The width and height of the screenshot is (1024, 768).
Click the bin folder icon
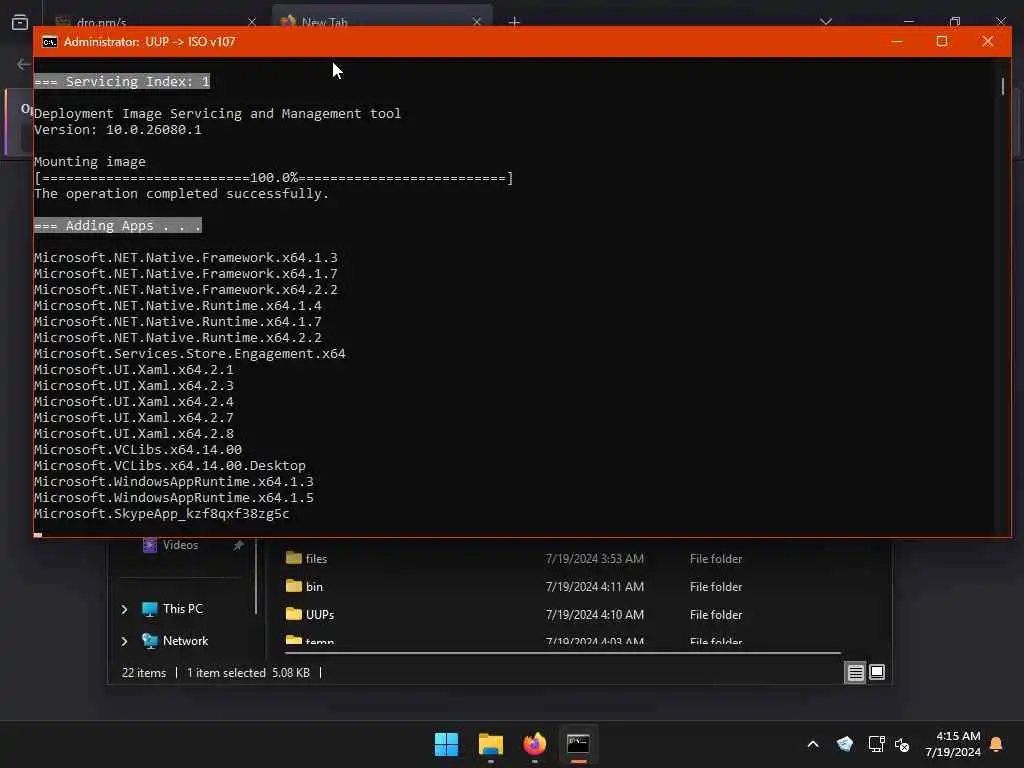294,586
